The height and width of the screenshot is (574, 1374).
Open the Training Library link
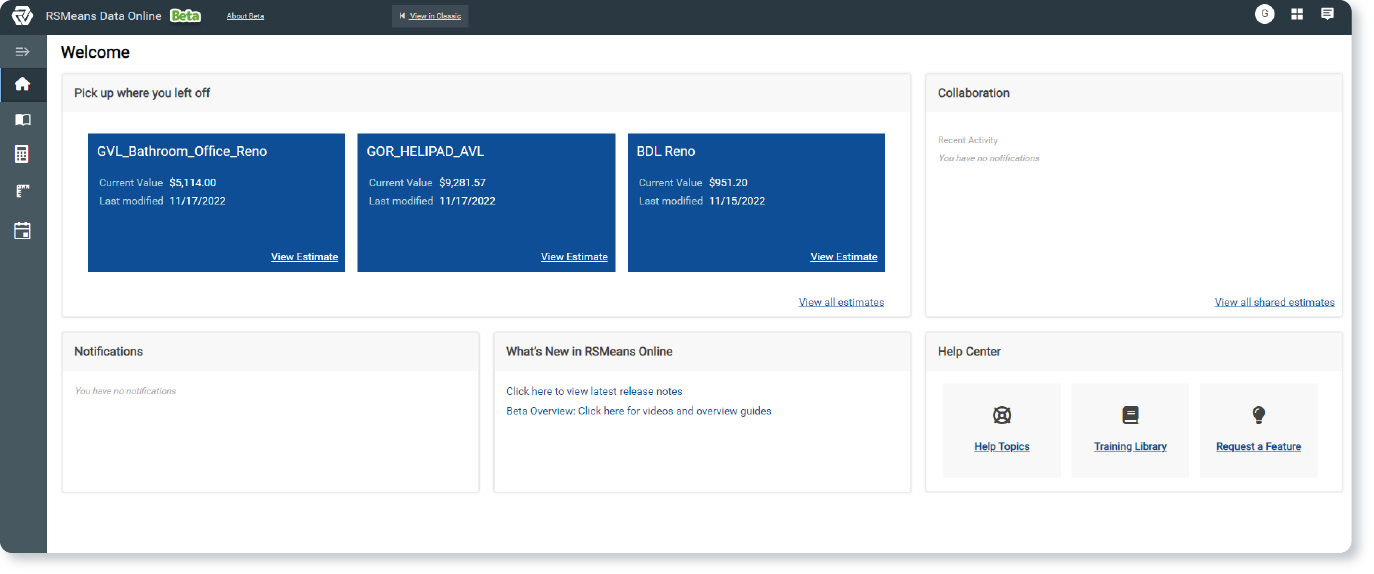[1130, 447]
